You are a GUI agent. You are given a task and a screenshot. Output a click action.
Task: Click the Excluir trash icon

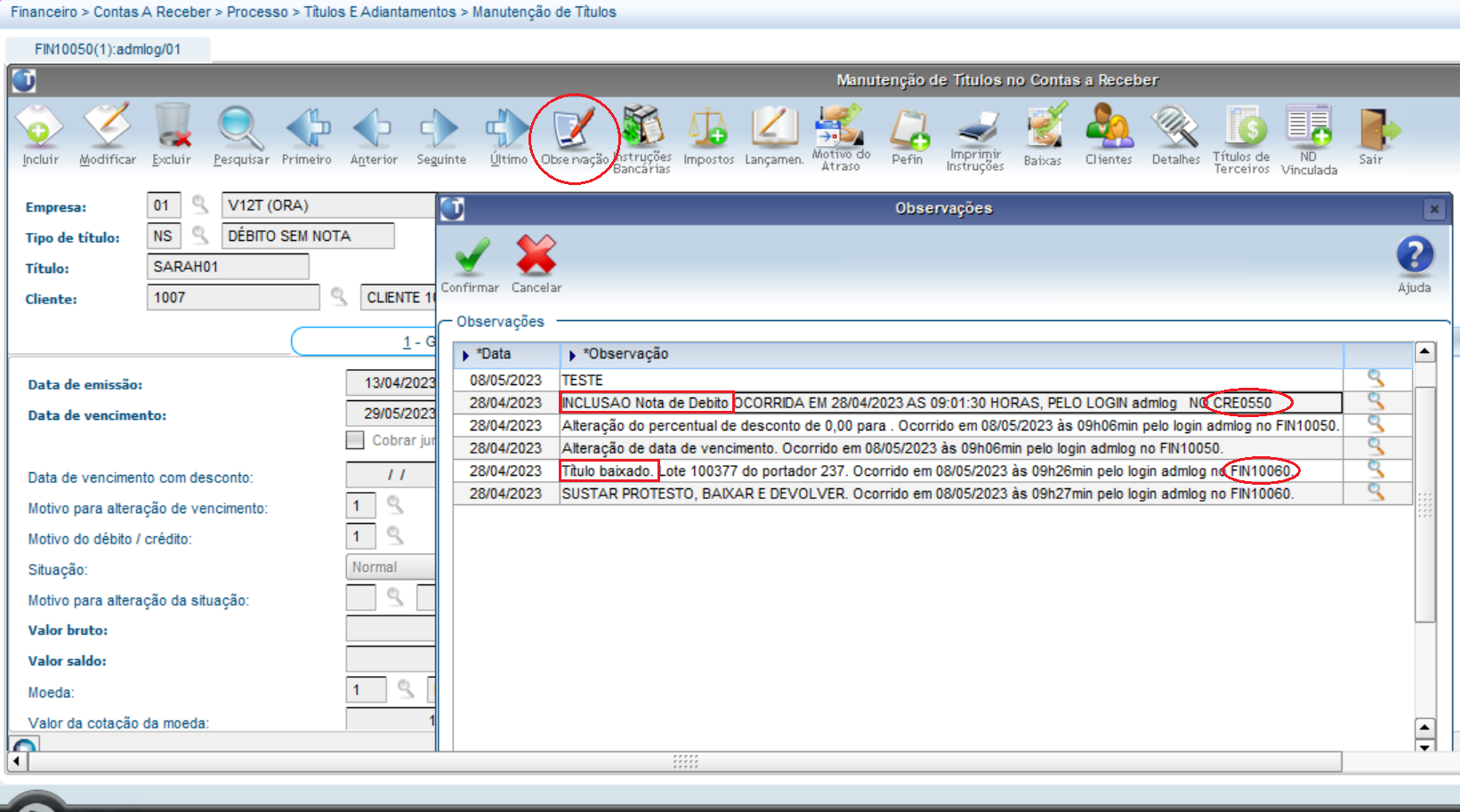(172, 135)
